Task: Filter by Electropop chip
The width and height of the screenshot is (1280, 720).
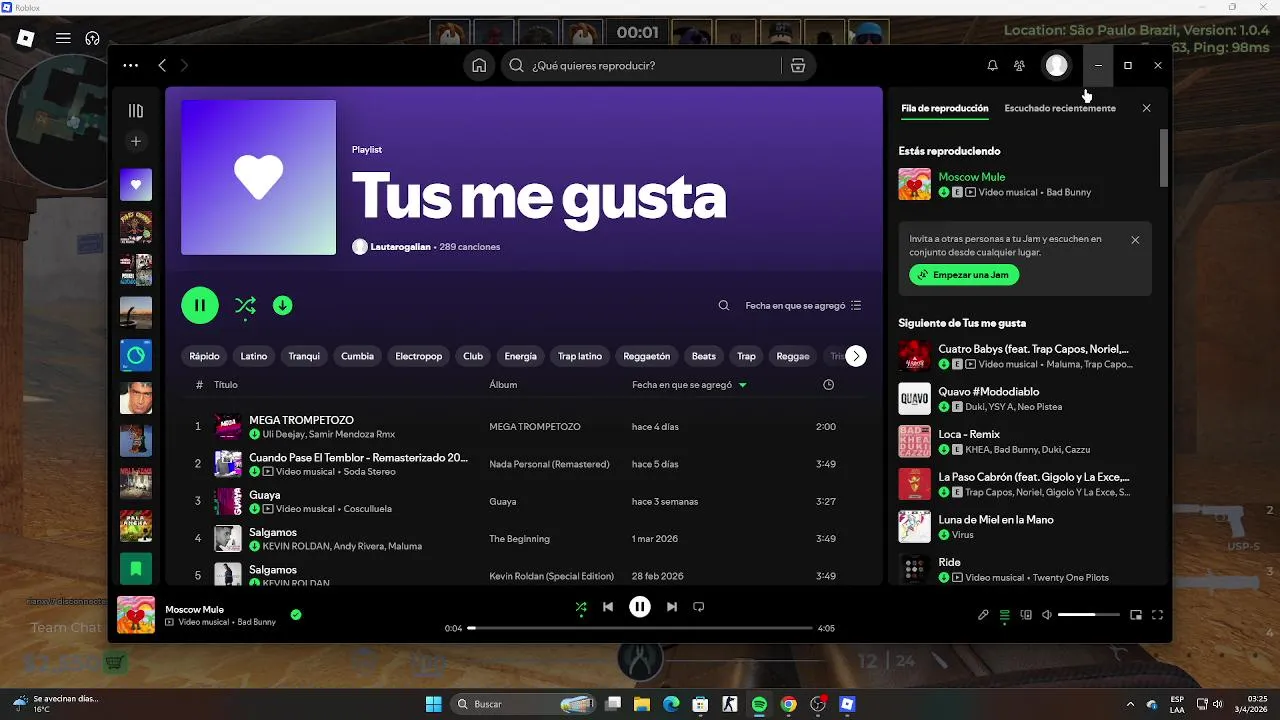Action: pos(418,356)
